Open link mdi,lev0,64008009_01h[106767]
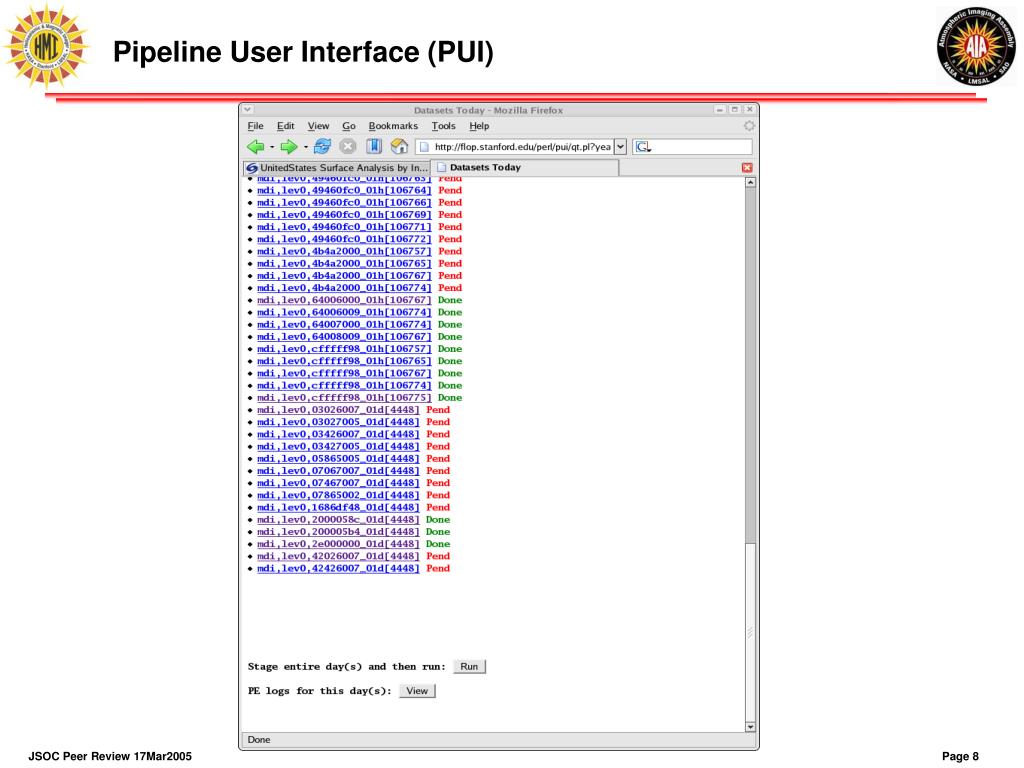Viewport: 1024px width, 768px height. (344, 337)
